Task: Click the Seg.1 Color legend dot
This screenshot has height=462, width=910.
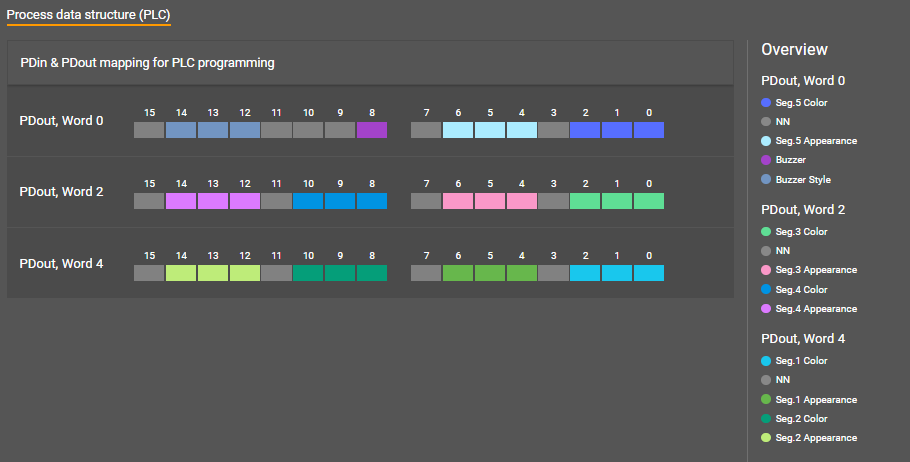Action: [x=766, y=360]
